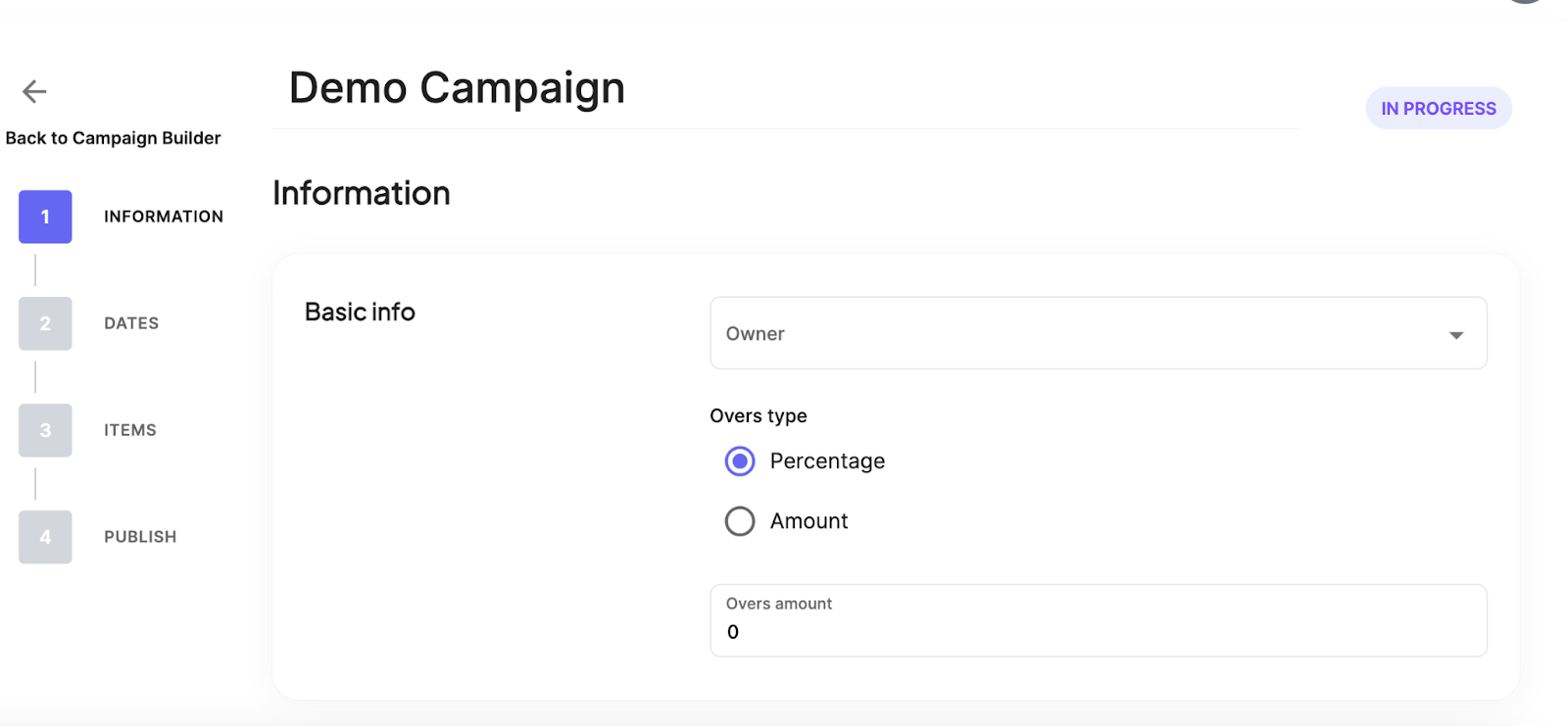
Task: Click the Amount option label
Action: tap(808, 521)
